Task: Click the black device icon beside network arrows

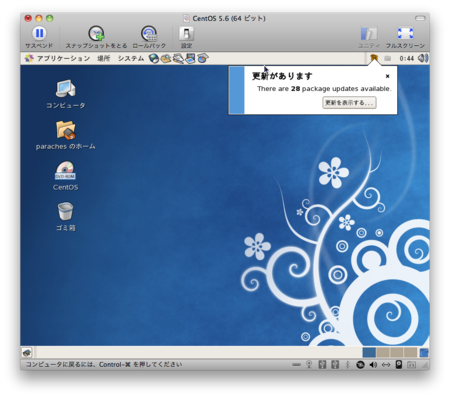Action: 399,365
